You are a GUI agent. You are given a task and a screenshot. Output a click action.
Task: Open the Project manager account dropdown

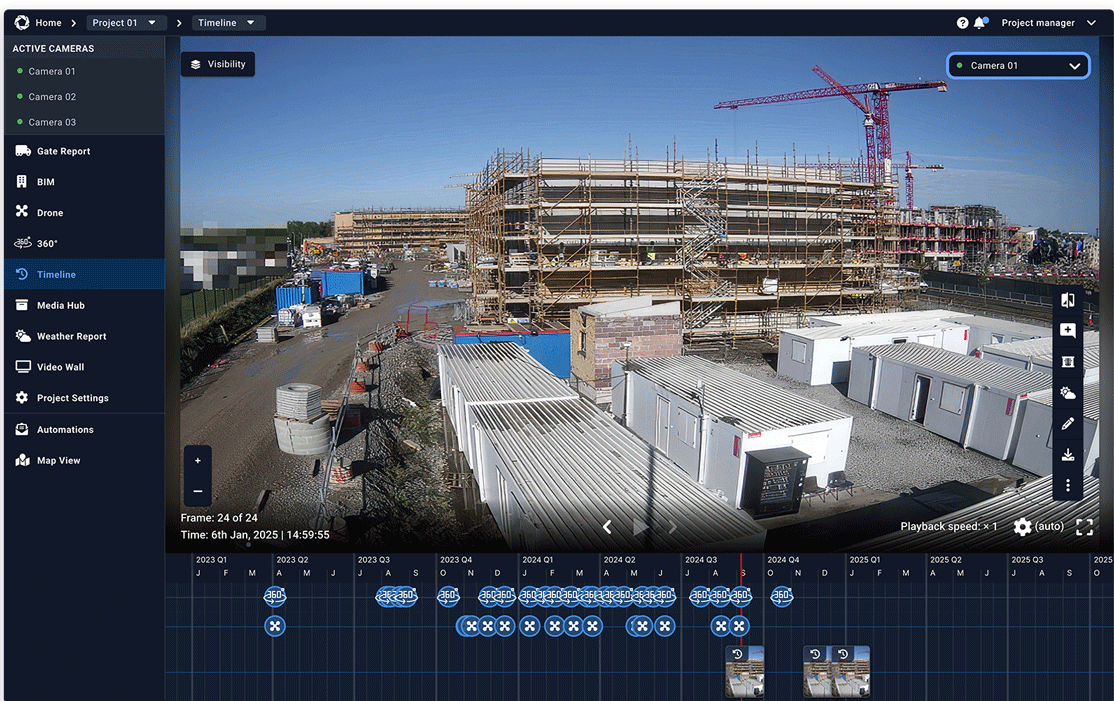click(1048, 21)
